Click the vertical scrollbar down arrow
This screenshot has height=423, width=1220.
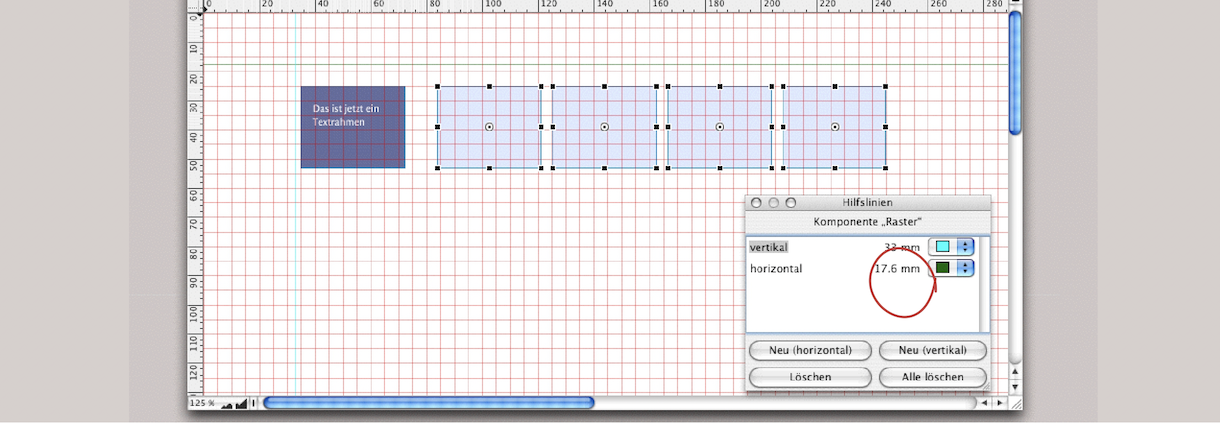pos(1015,387)
